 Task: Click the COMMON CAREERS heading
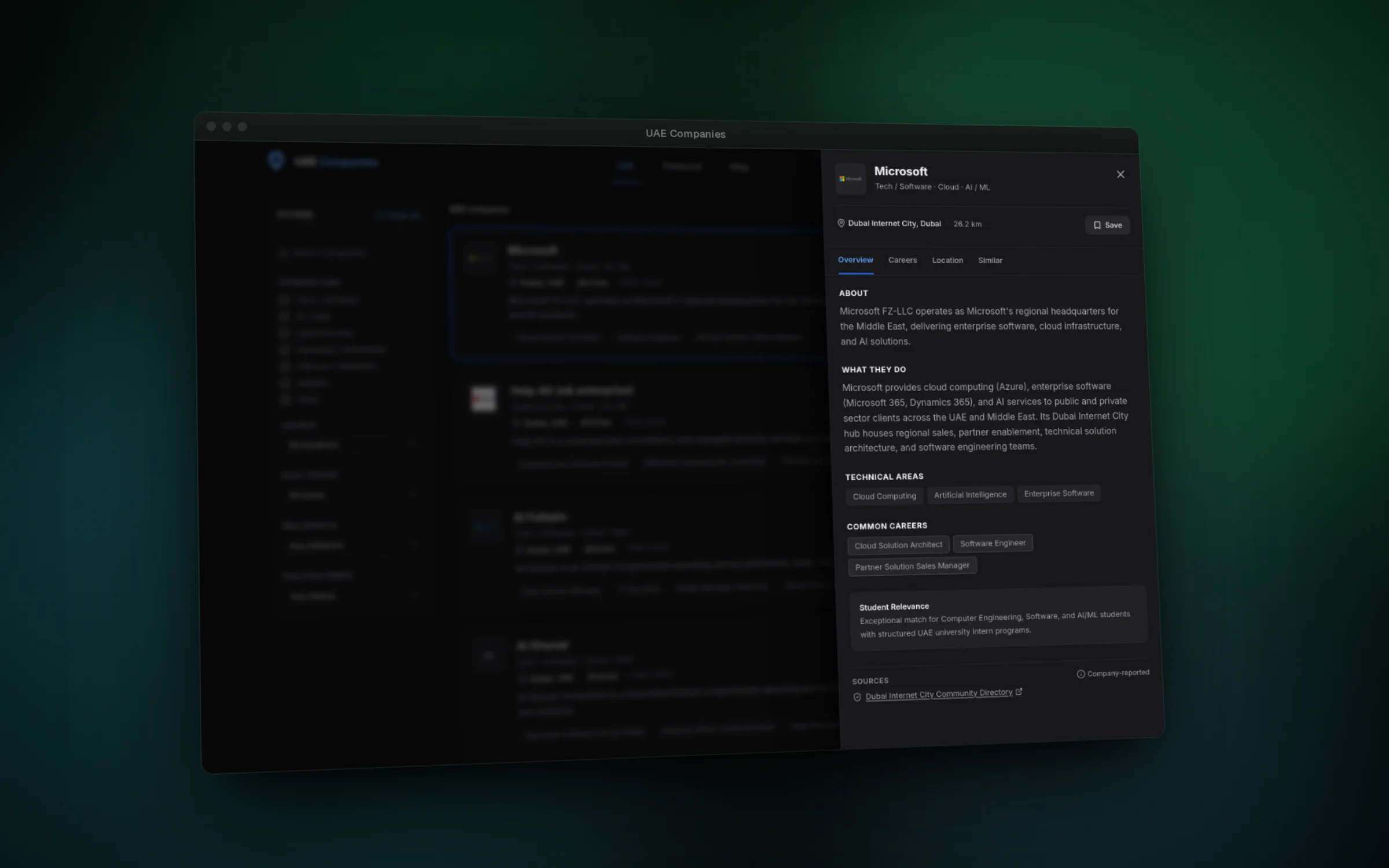pos(887,526)
